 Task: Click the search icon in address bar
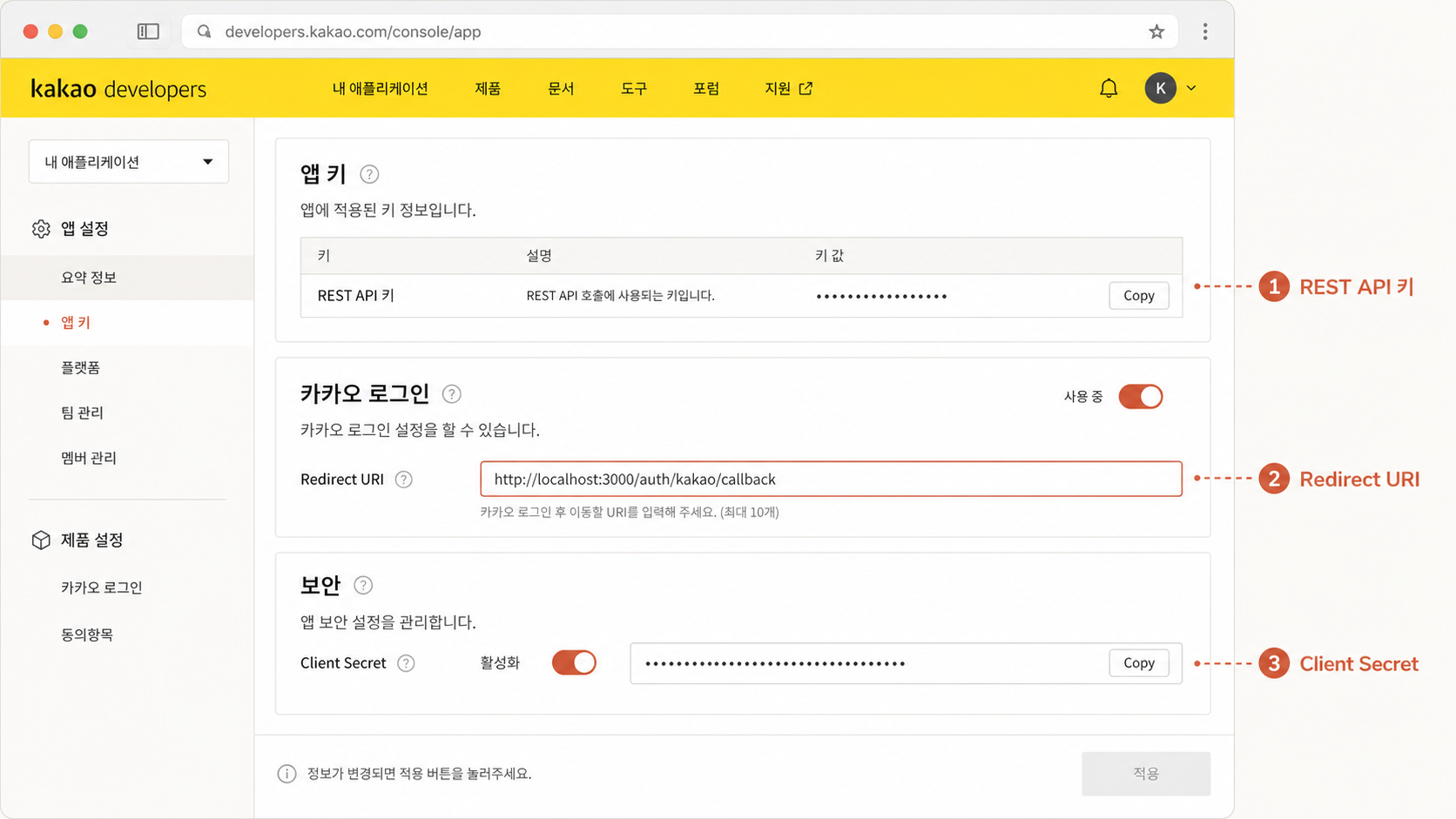204,31
